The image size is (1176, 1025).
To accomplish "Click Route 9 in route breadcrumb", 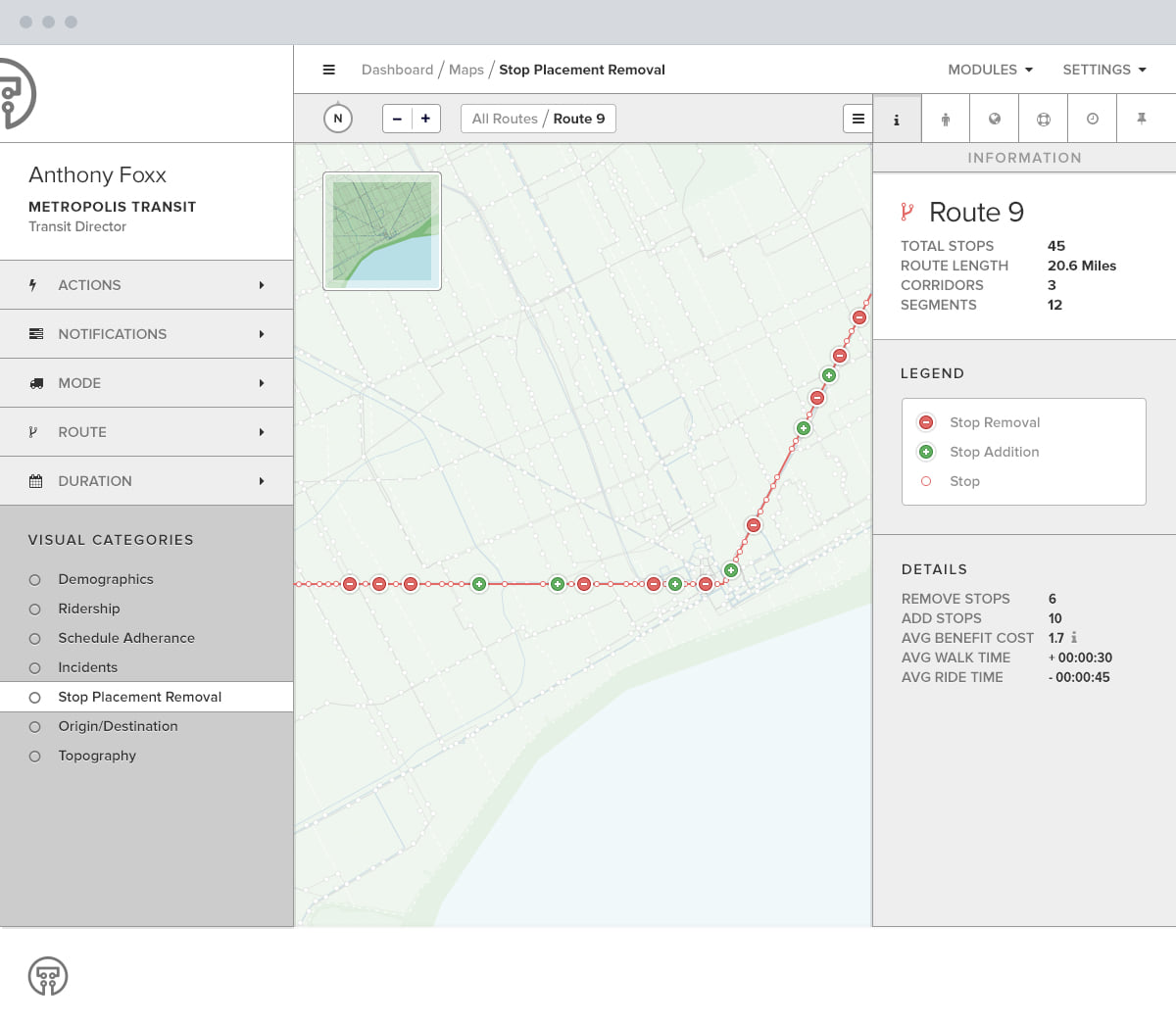I will coord(579,119).
